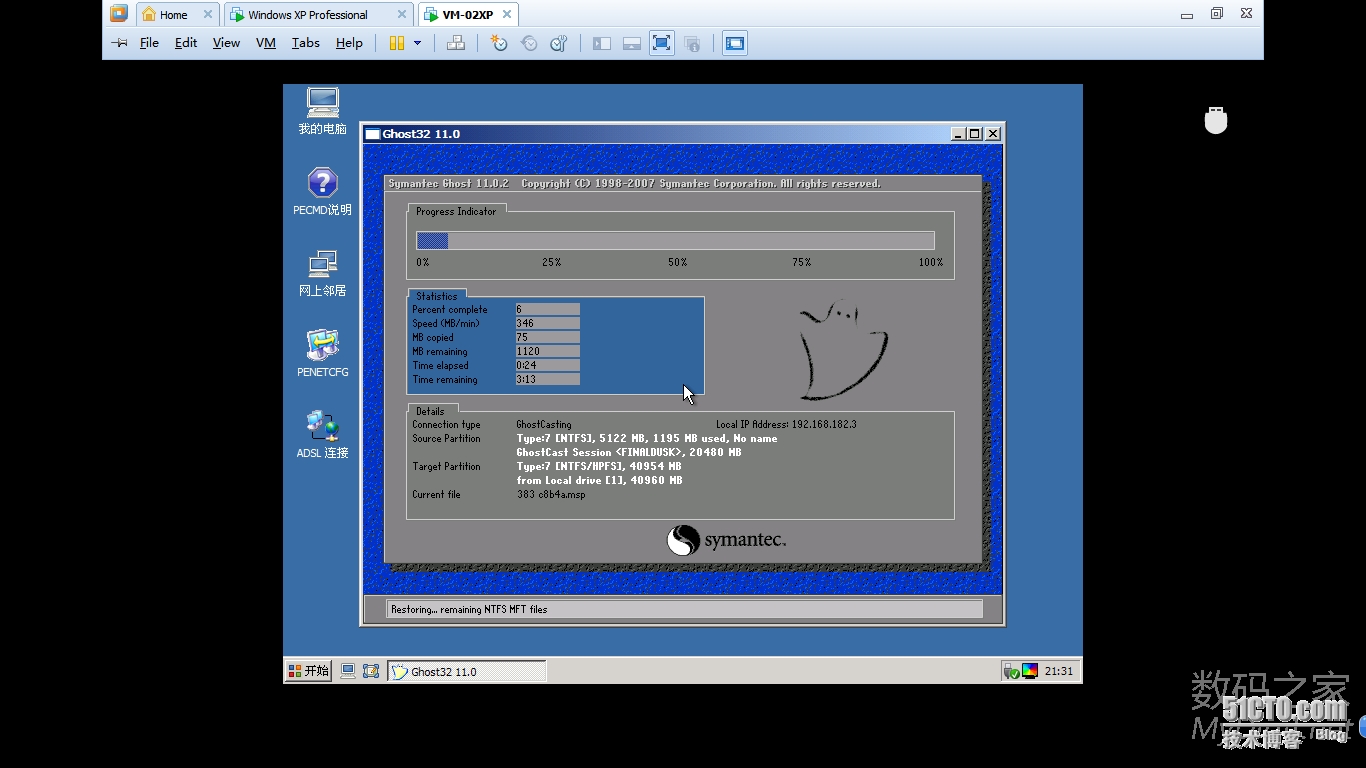The width and height of the screenshot is (1366, 768).
Task: Switch to Unity mode
Action: coord(692,43)
